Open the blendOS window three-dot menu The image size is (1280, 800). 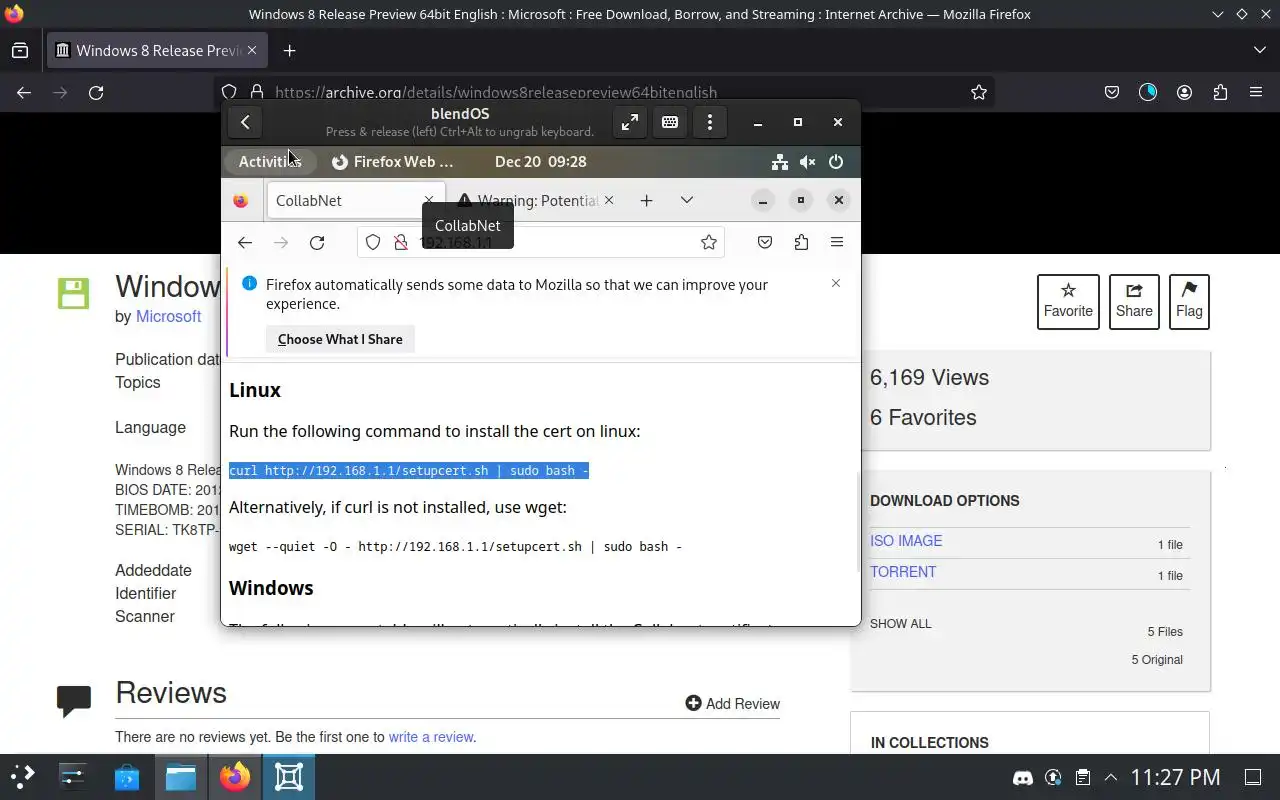[710, 122]
